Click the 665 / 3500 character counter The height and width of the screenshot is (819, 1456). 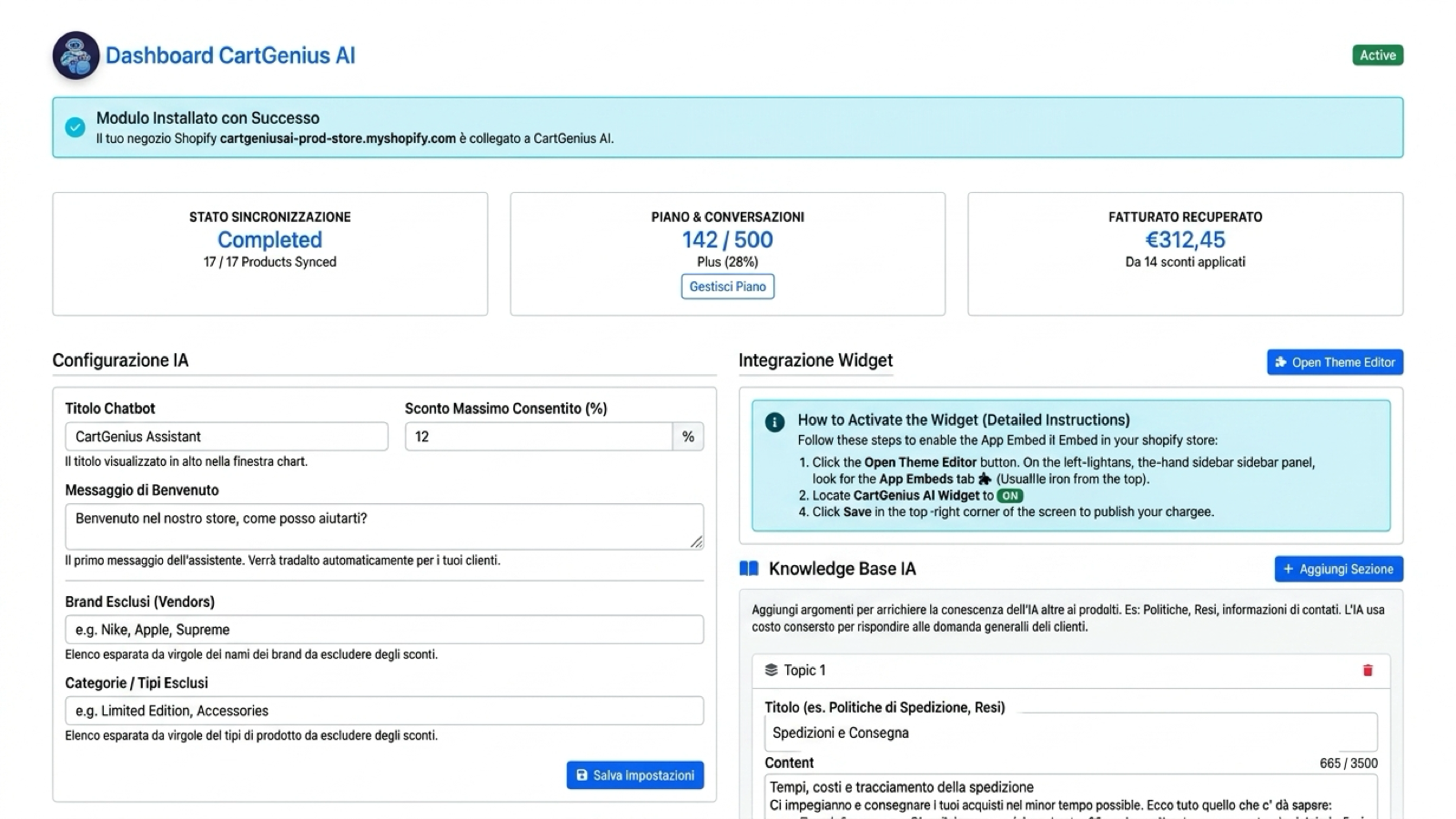click(x=1349, y=763)
